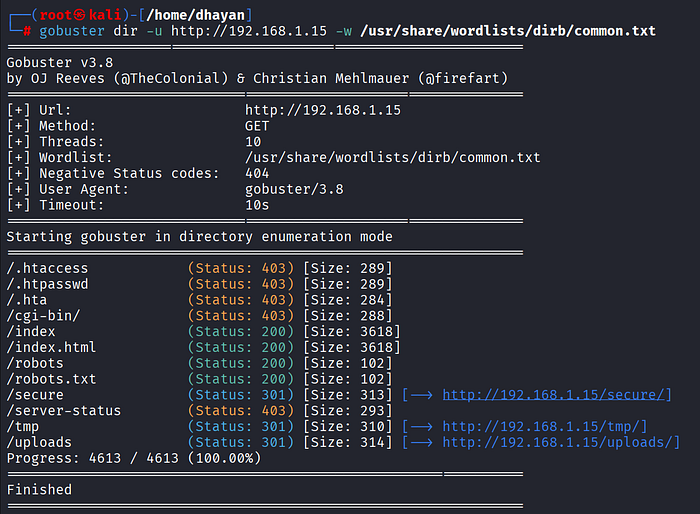
Task: Click the Url value http://192.168.1.15 in settings
Action: coord(323,110)
